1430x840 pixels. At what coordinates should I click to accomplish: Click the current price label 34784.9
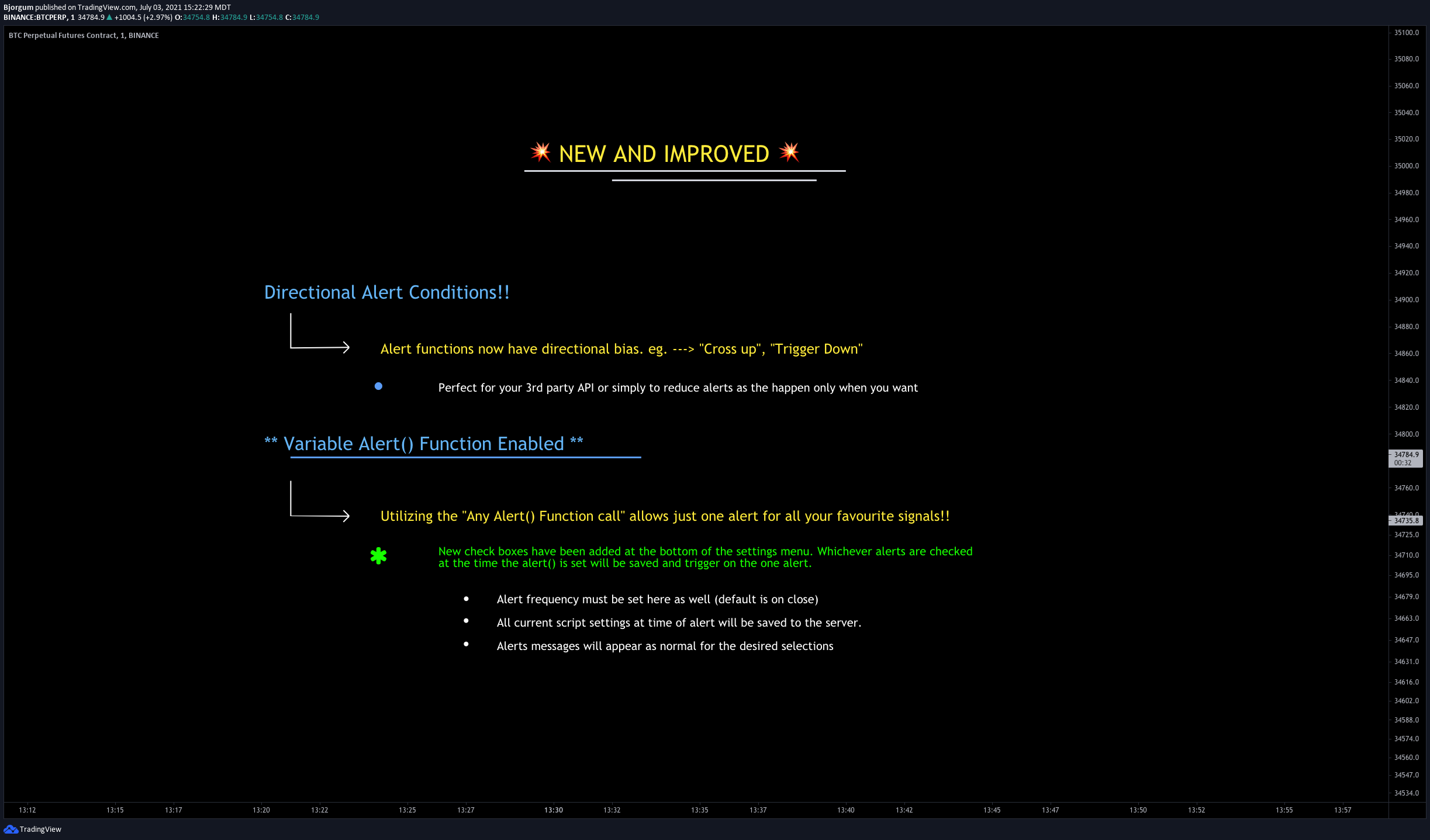point(1406,458)
